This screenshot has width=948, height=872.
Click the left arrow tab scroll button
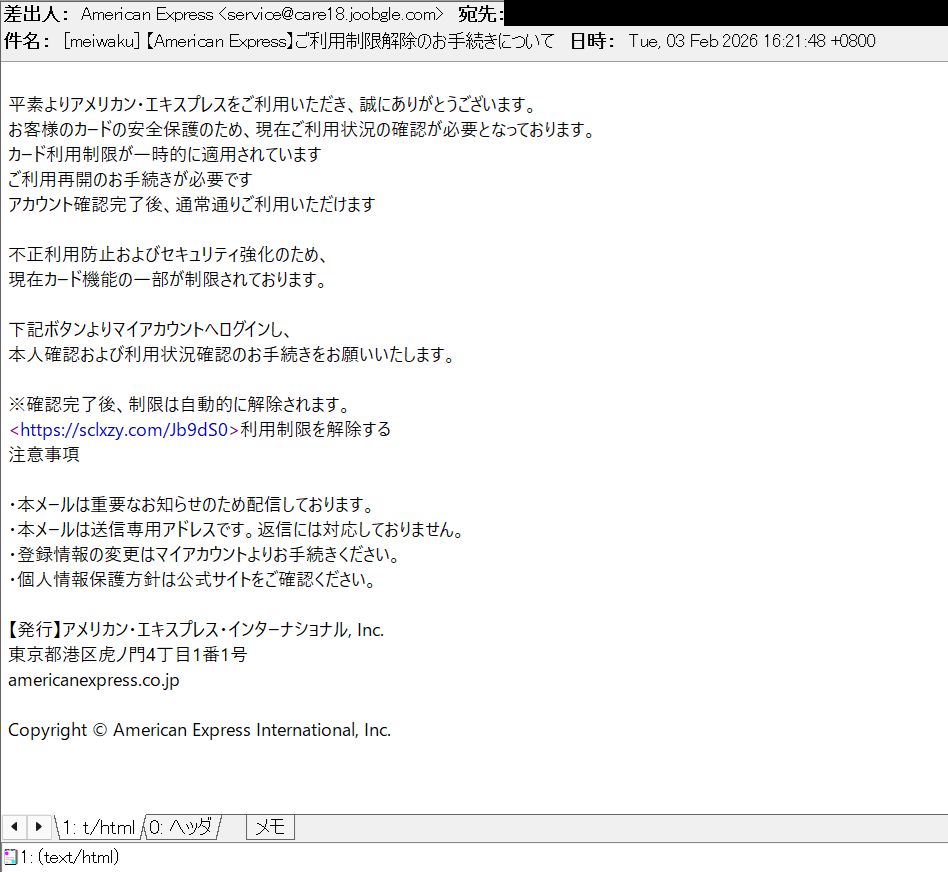(15, 827)
